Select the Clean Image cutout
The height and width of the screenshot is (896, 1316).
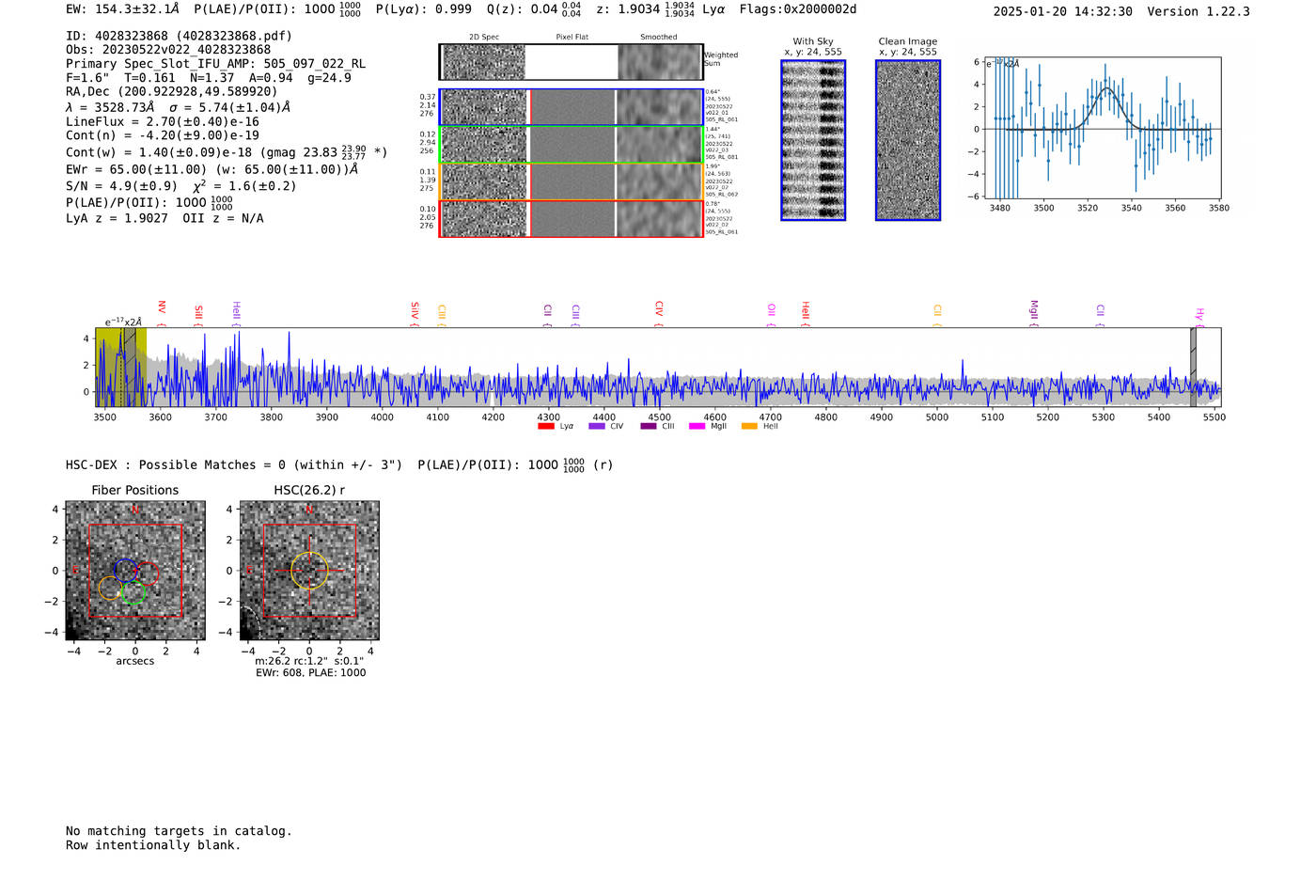tap(908, 140)
